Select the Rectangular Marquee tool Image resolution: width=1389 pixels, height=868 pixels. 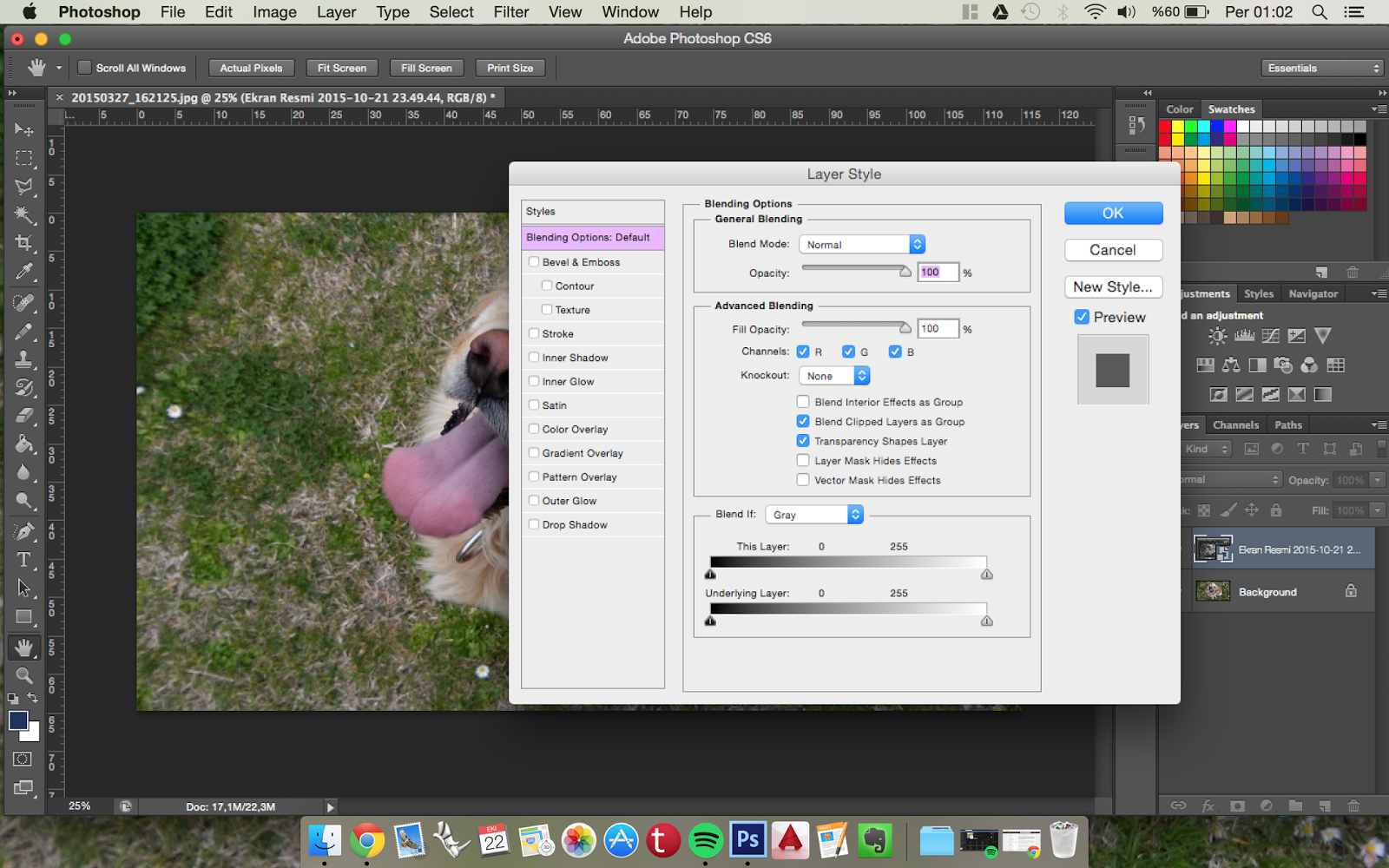(x=24, y=158)
